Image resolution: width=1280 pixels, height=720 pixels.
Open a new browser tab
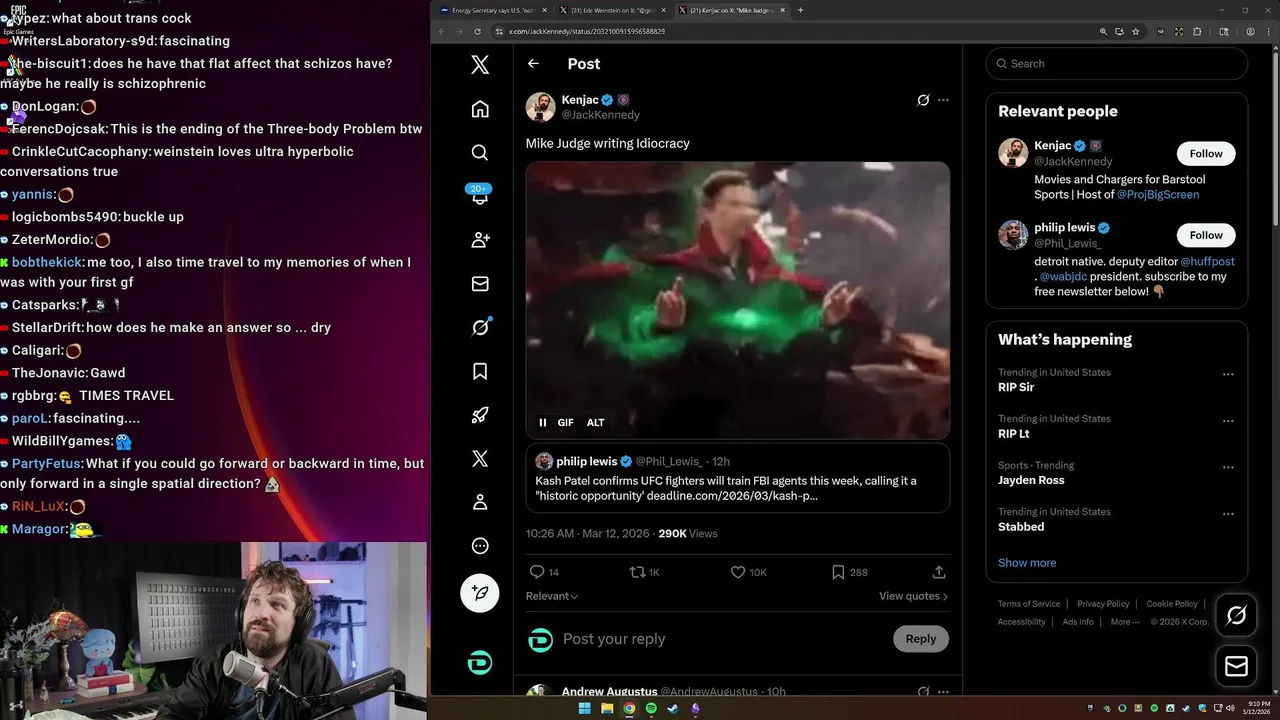point(800,10)
